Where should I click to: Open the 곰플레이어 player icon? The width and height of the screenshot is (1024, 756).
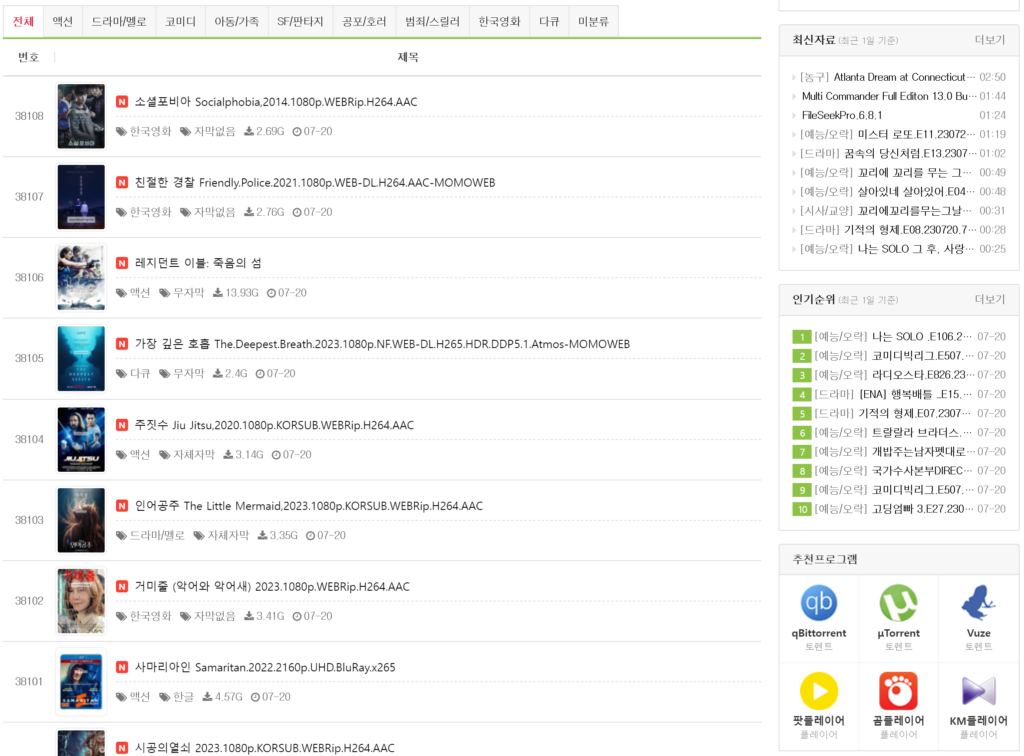point(898,691)
